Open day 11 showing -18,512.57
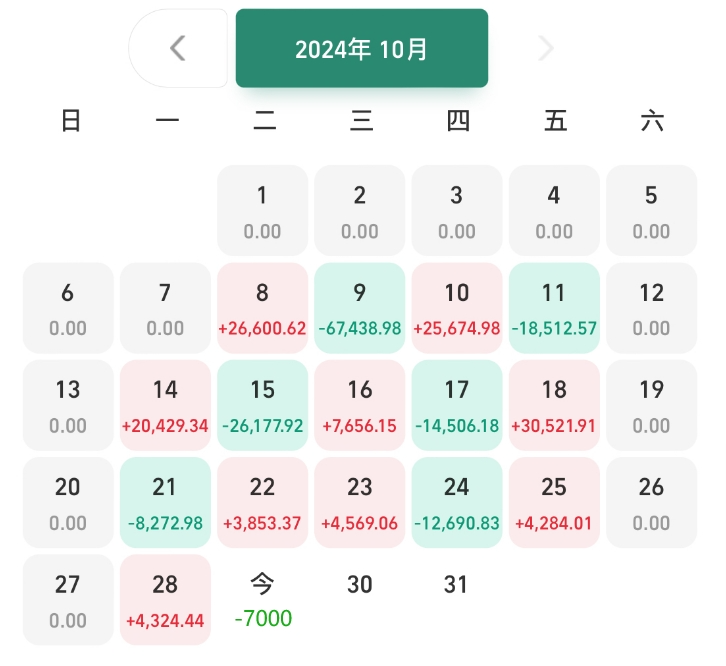726x666 pixels. [554, 308]
